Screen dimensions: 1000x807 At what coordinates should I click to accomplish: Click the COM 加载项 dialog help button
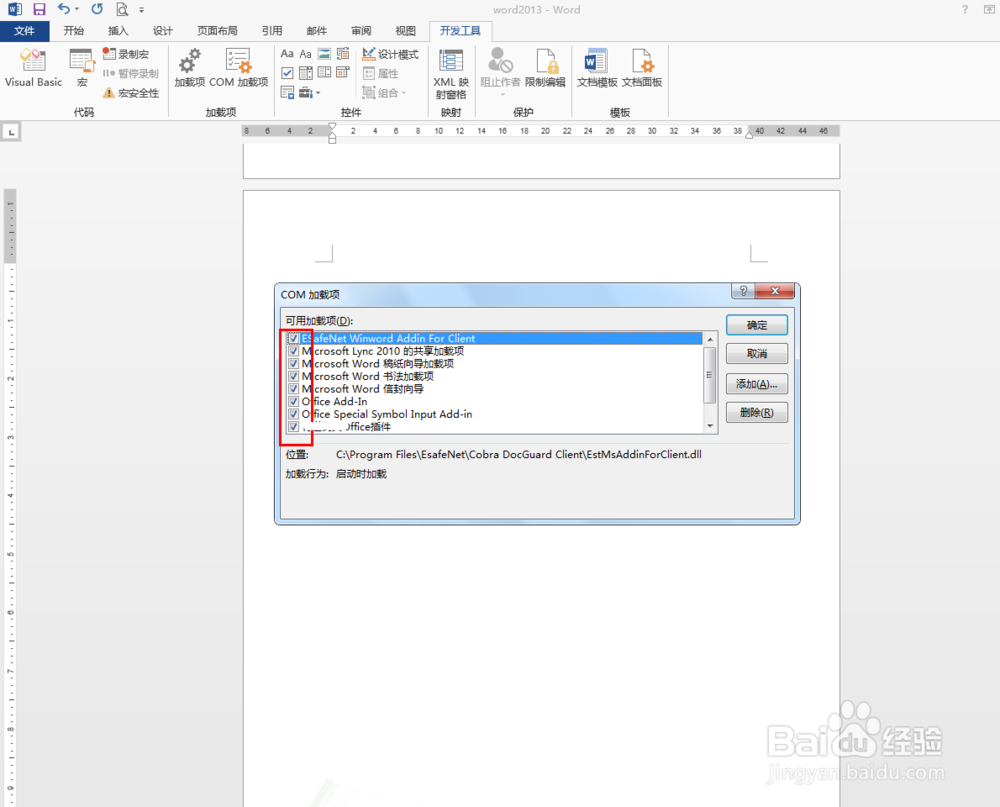pyautogui.click(x=743, y=291)
